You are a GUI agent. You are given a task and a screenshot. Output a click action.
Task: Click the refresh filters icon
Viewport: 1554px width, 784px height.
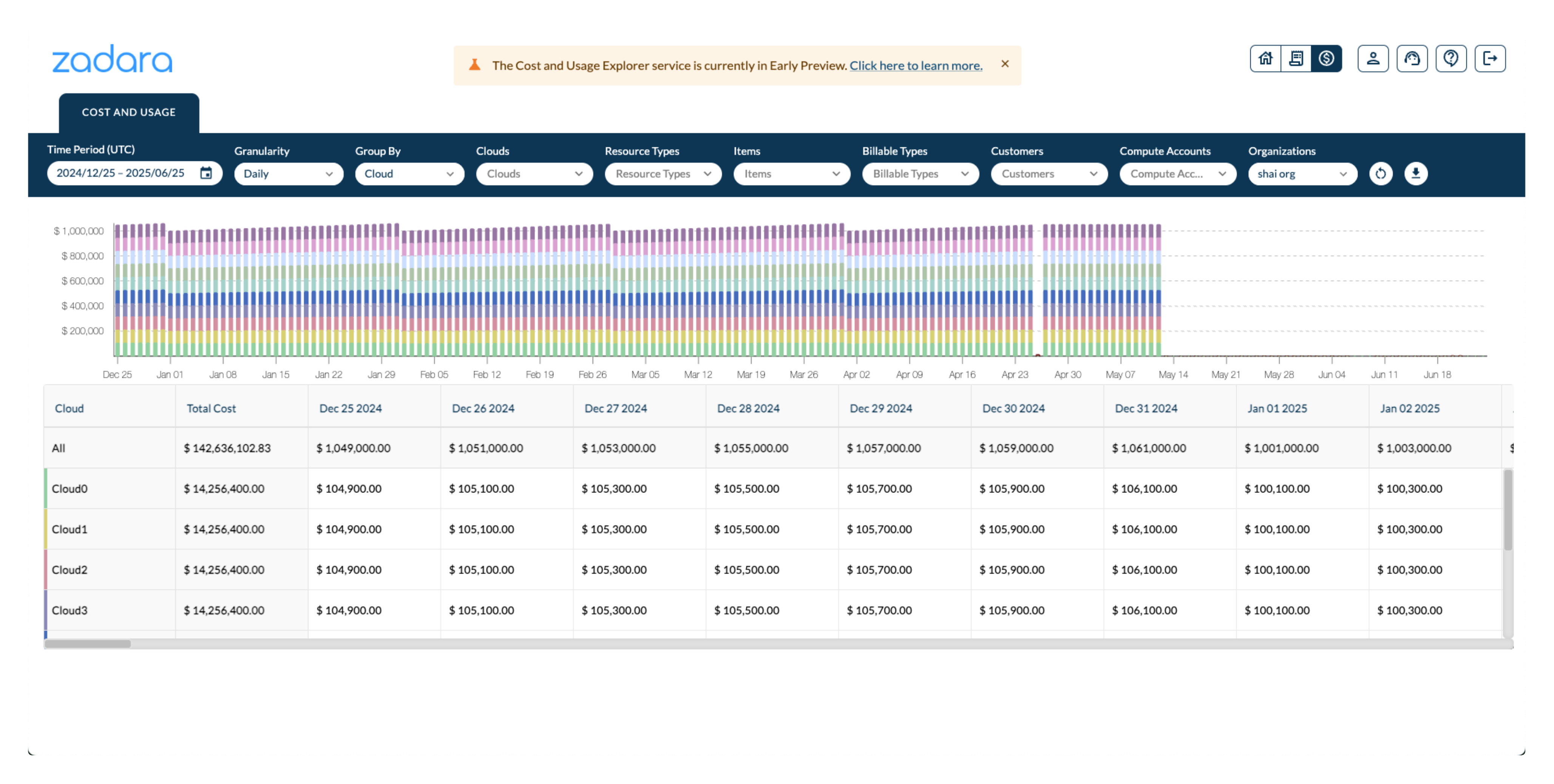[x=1380, y=174]
